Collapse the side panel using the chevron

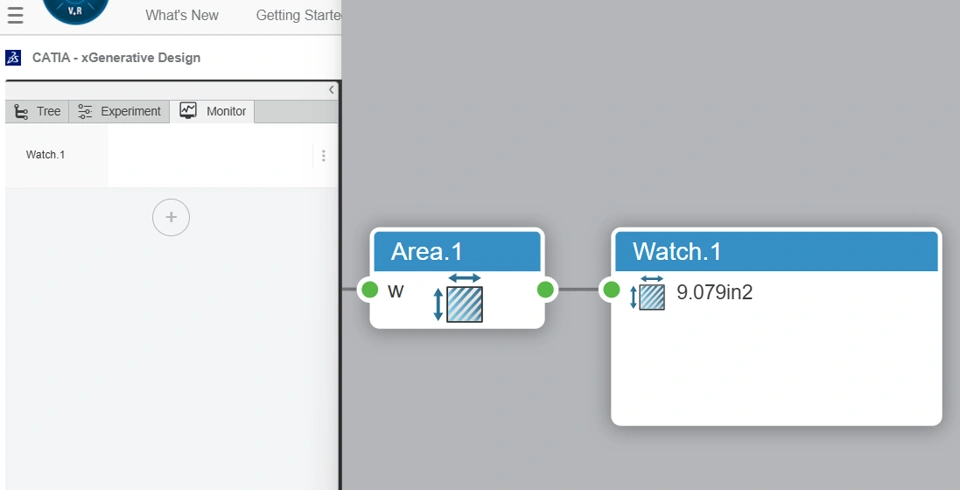[x=332, y=90]
